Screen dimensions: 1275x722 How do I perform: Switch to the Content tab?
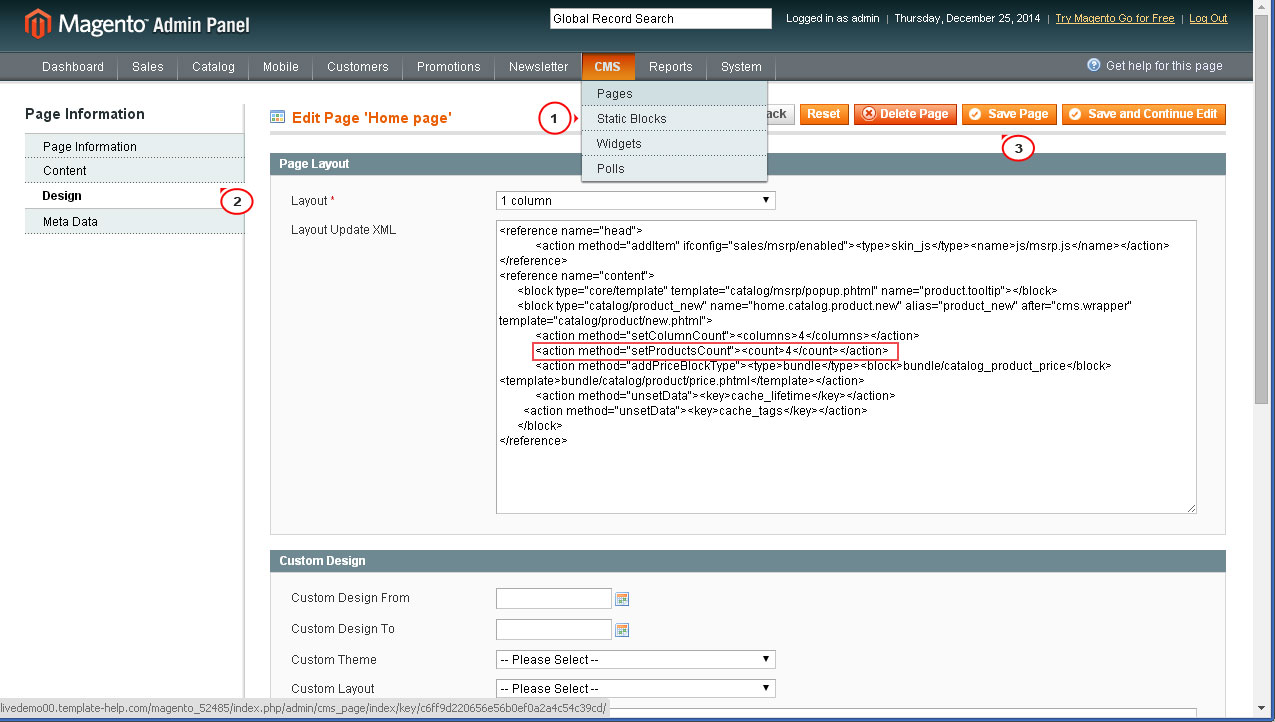pos(134,171)
